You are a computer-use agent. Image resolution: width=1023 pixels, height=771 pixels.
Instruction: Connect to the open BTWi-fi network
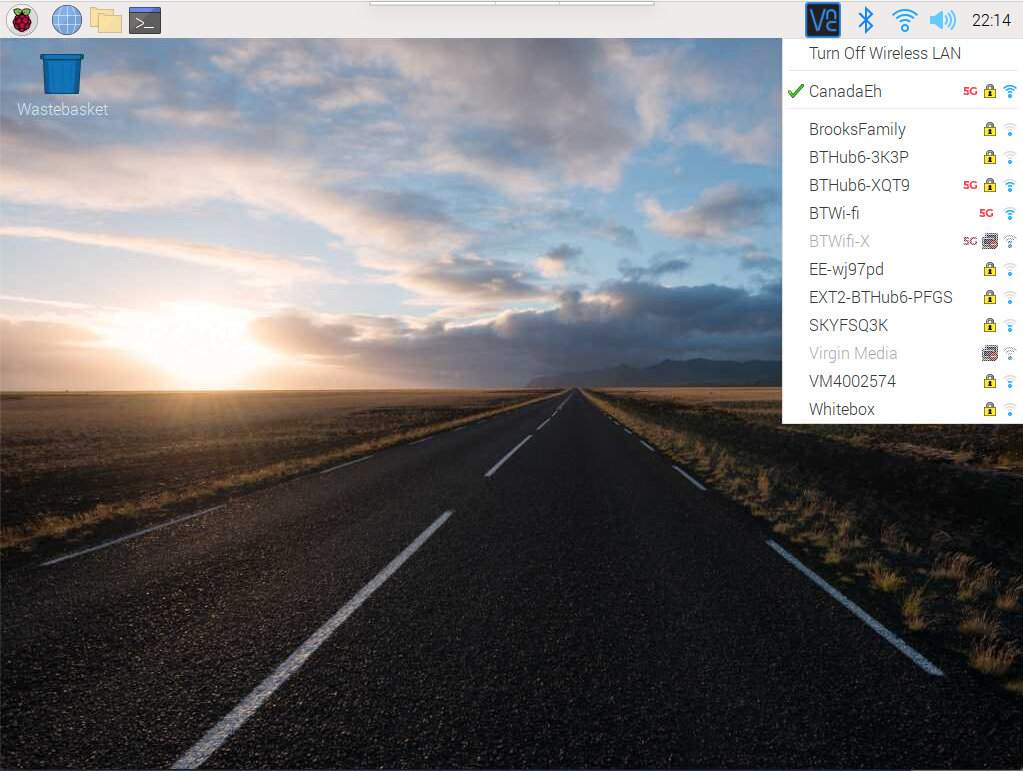click(902, 213)
